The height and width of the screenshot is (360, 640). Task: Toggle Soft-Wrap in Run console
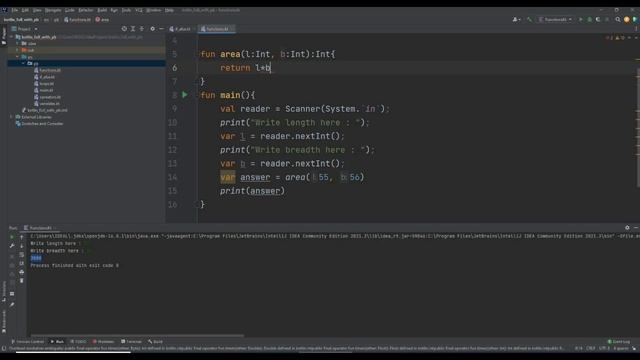point(22,255)
